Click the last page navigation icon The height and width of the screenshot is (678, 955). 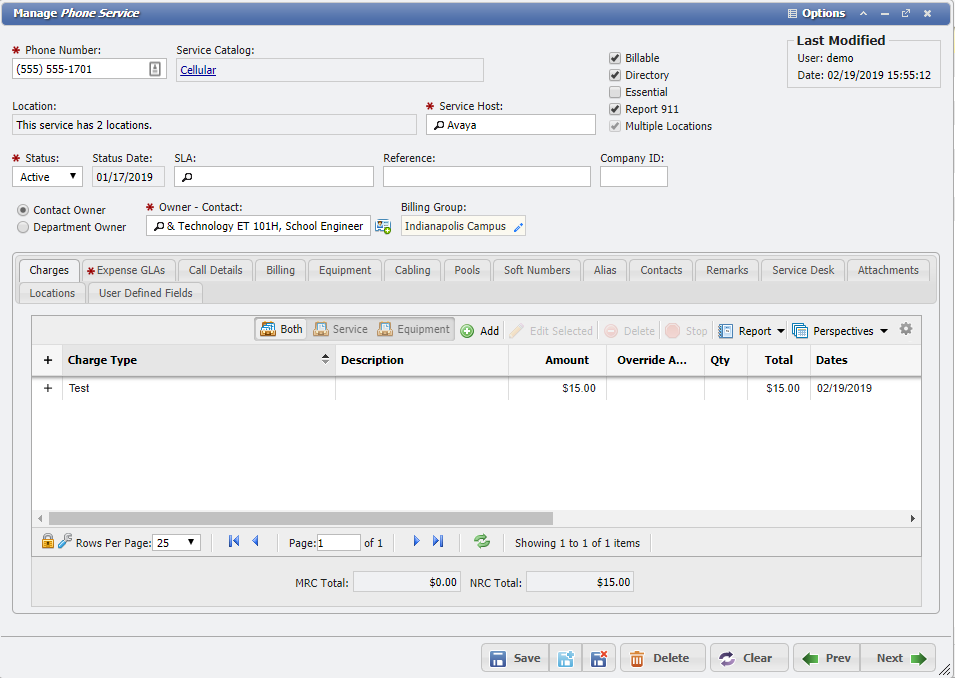tap(437, 541)
